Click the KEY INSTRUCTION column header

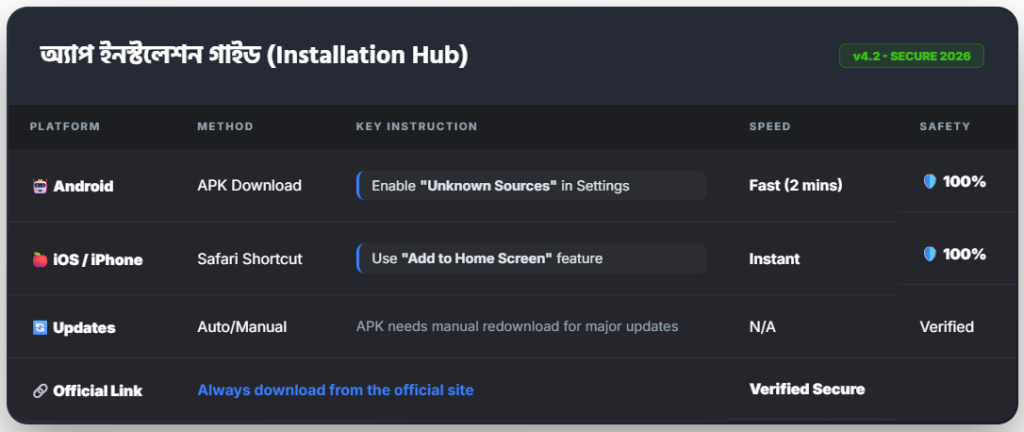pyautogui.click(x=416, y=127)
